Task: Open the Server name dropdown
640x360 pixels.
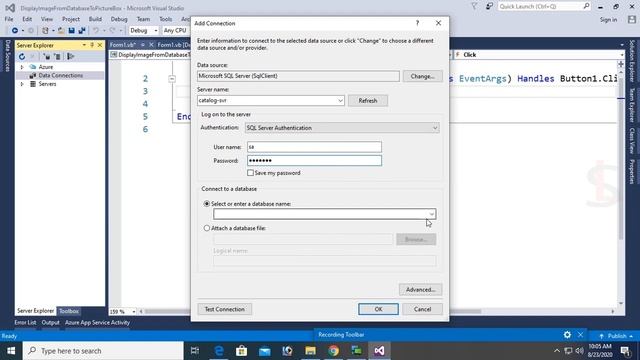Action: click(x=340, y=100)
